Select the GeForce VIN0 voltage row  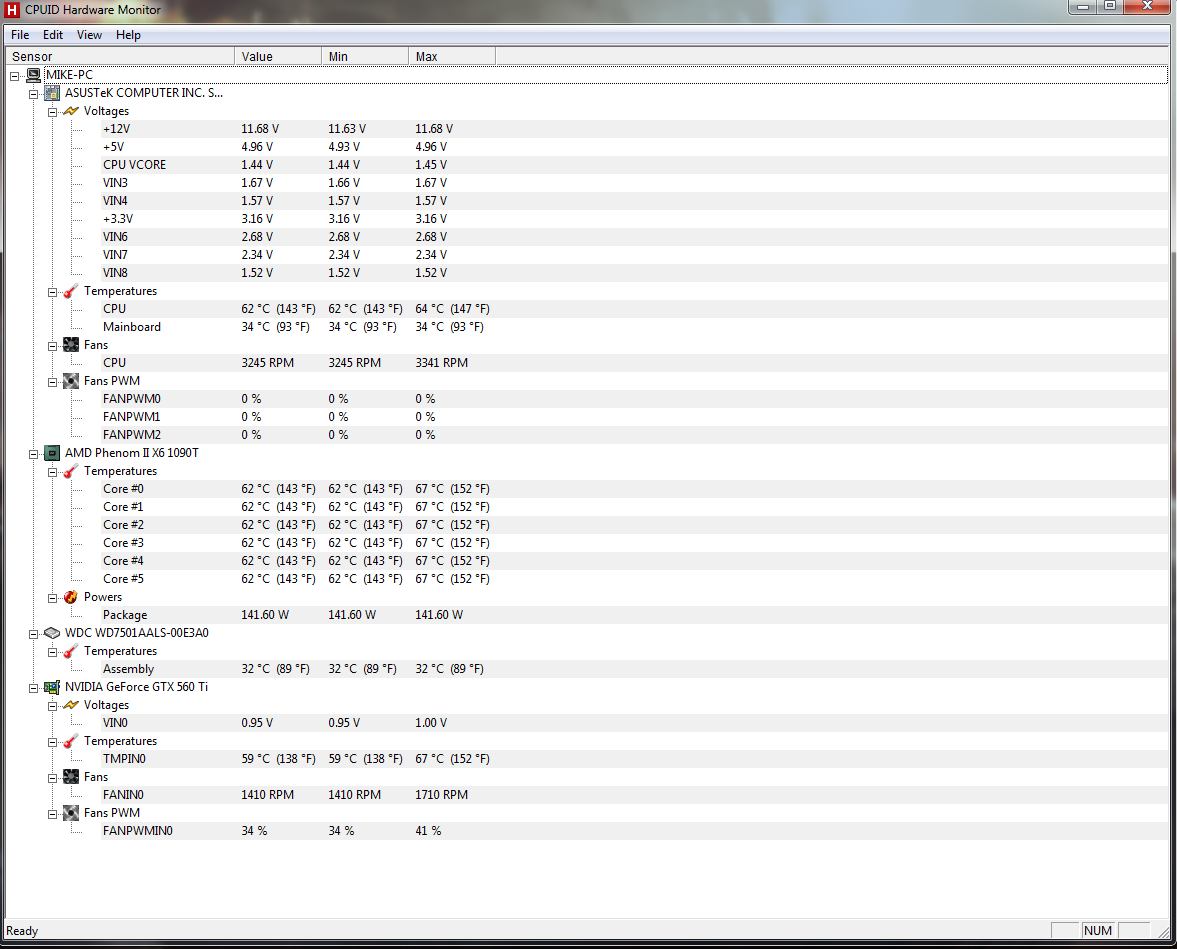pyautogui.click(x=635, y=723)
